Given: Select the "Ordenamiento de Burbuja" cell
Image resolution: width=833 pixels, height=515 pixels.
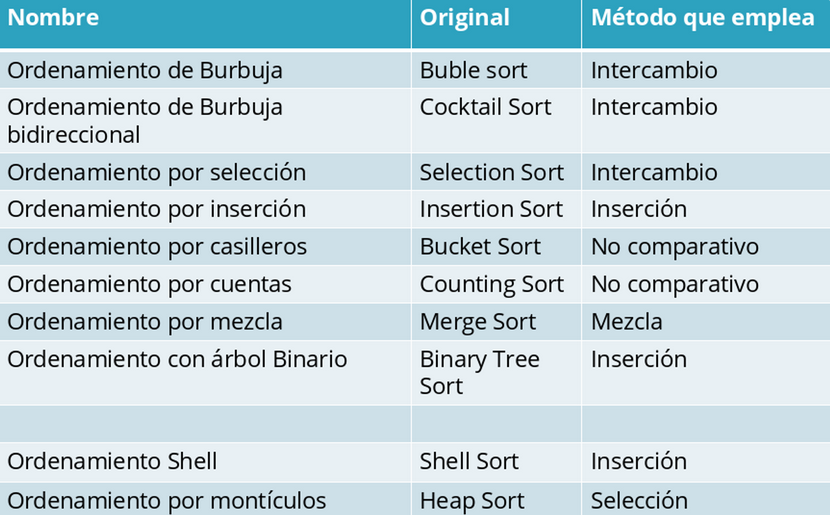Looking at the screenshot, I should [x=145, y=71].
